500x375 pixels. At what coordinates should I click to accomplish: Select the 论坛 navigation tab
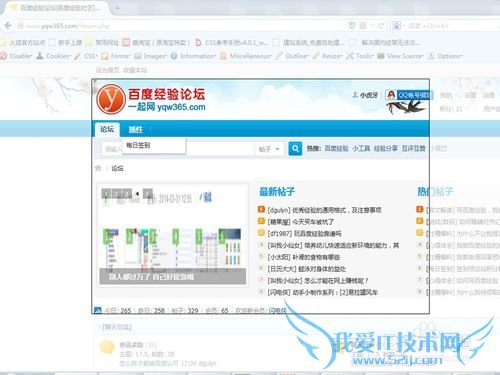tap(107, 129)
